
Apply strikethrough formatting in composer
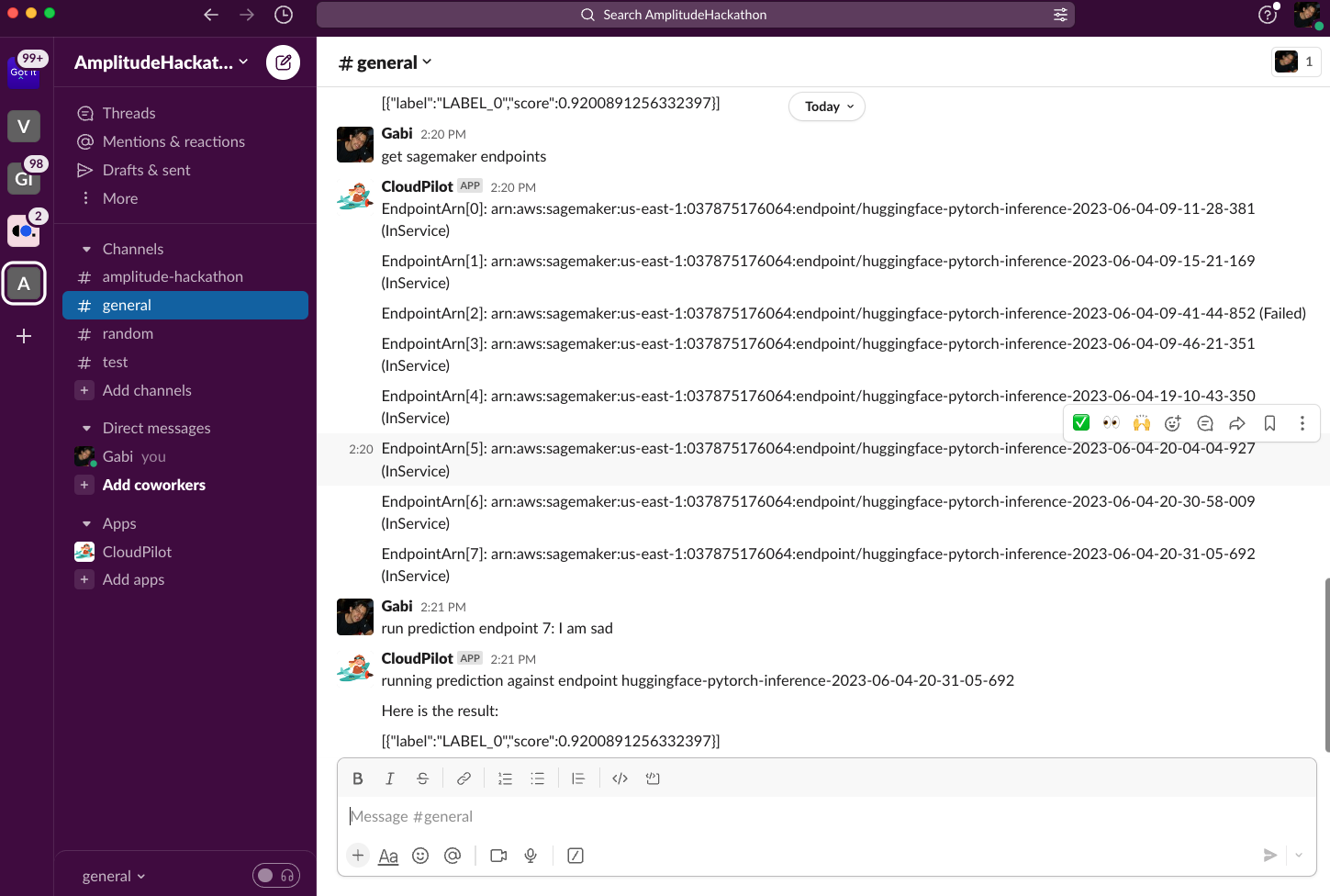(422, 778)
